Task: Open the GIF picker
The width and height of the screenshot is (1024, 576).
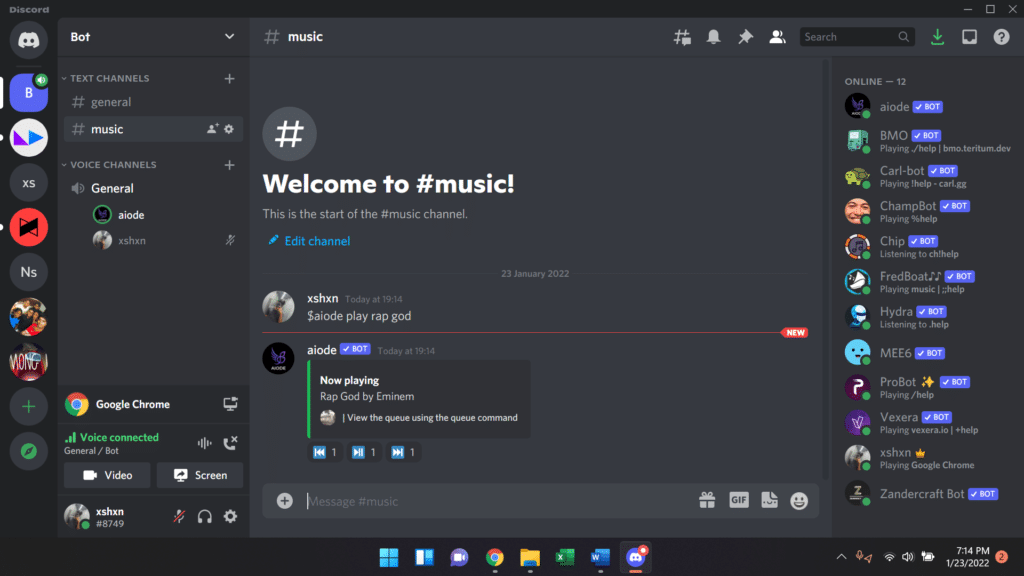Action: 738,500
